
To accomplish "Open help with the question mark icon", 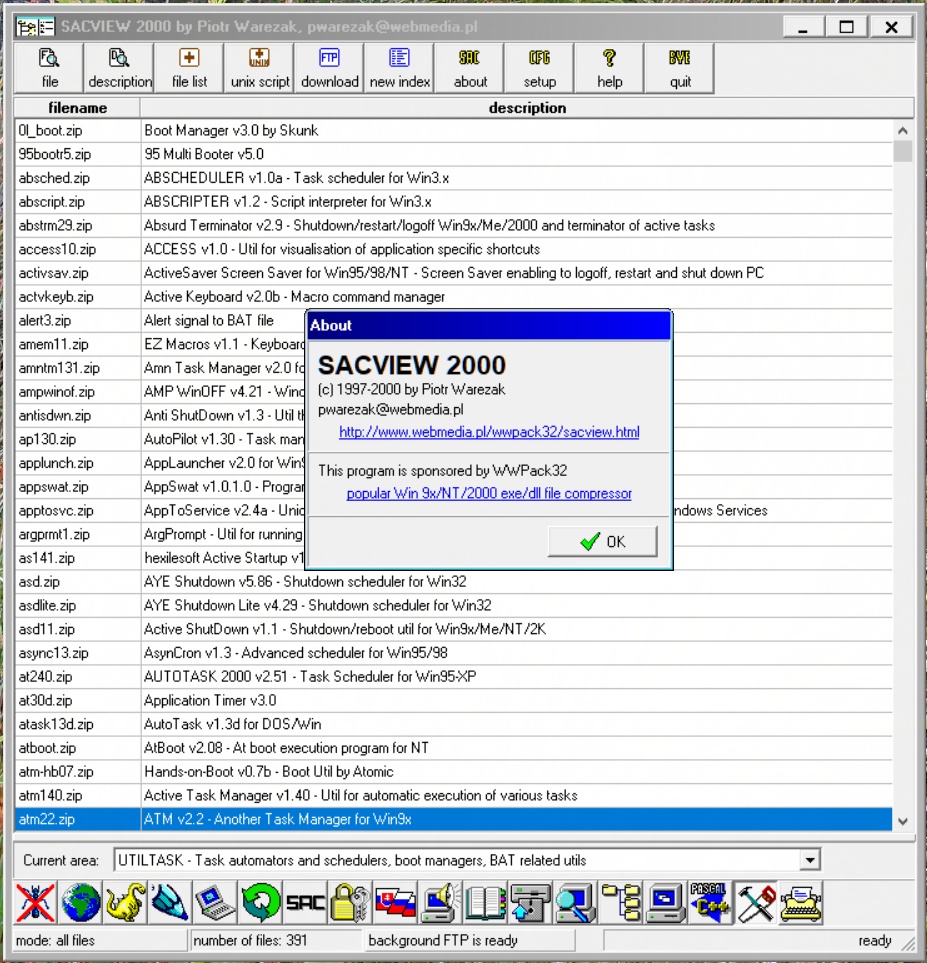I will [x=610, y=68].
